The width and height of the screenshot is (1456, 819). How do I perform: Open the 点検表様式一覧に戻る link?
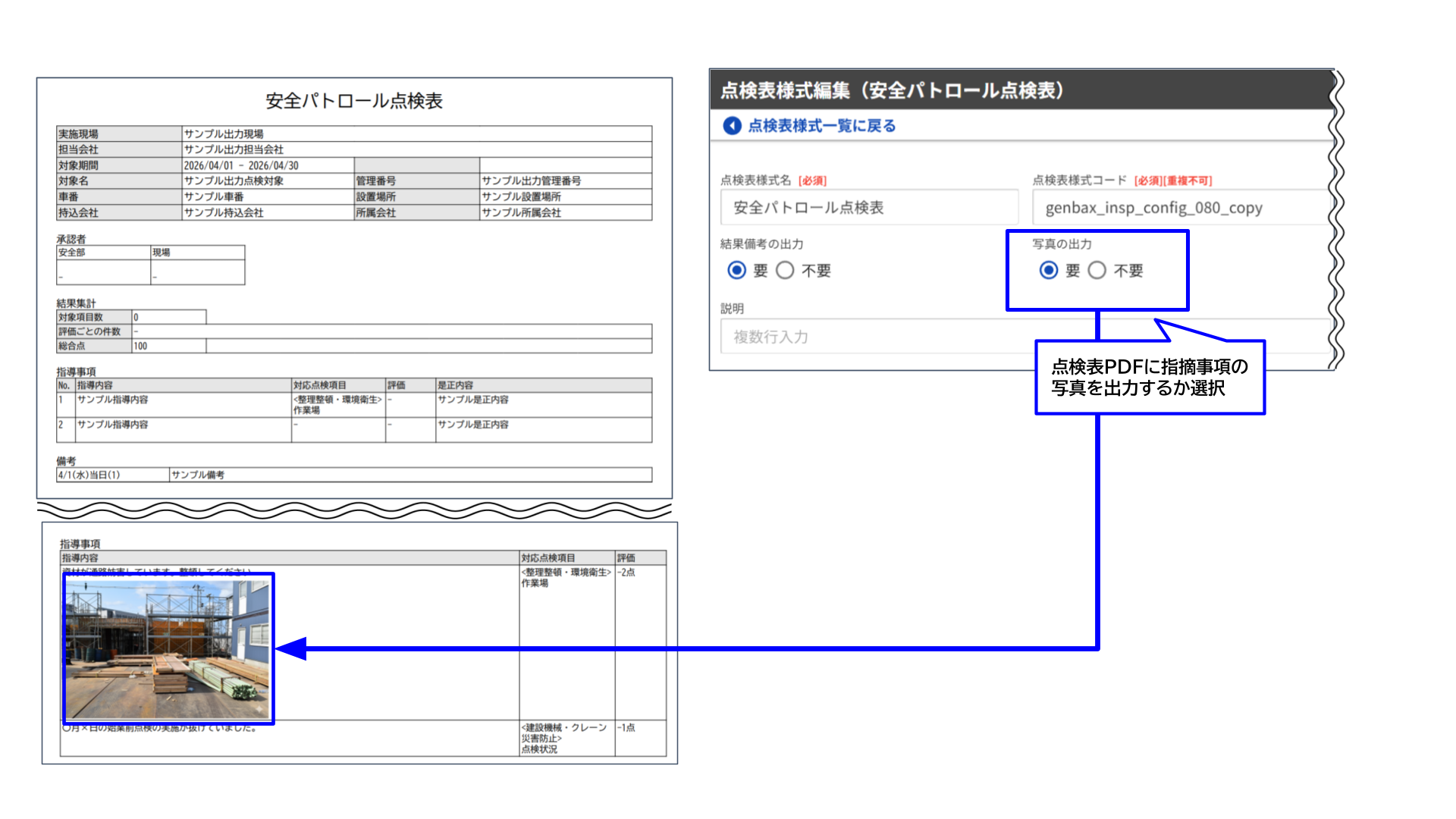821,126
